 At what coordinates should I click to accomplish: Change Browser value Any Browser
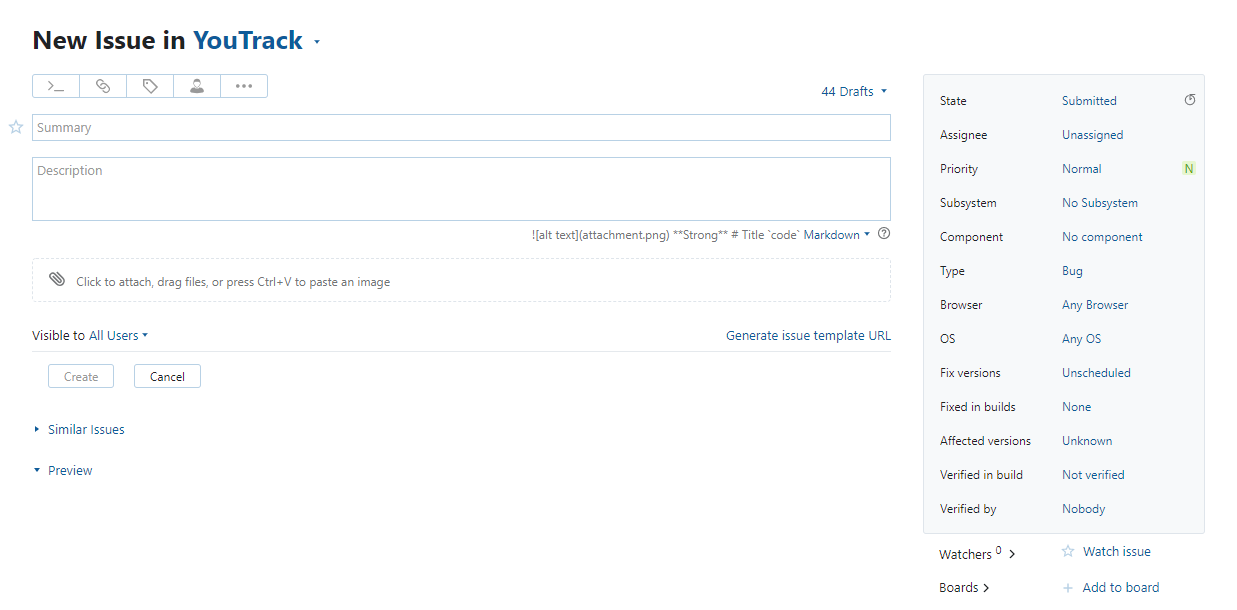[x=1095, y=305]
